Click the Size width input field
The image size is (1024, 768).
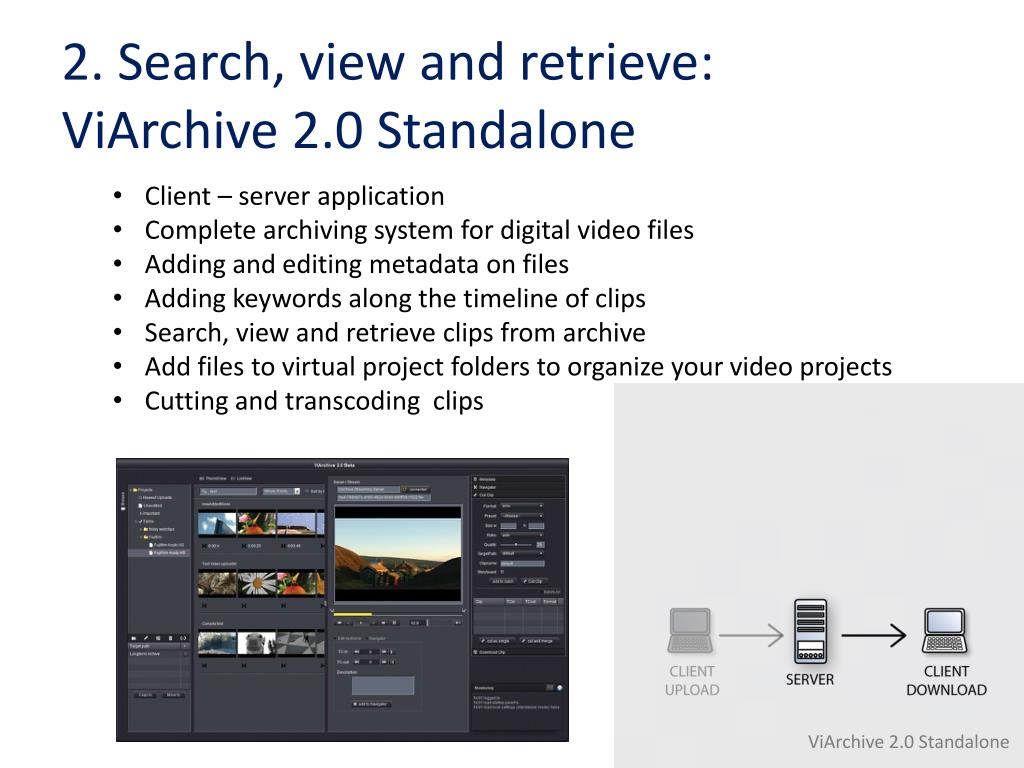pos(508,526)
